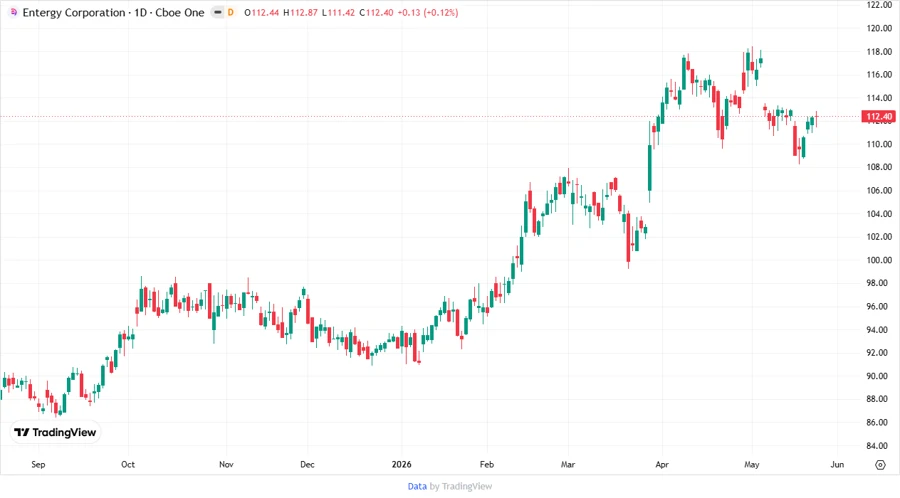Click the 90.00 price axis label
The image size is (900, 498).
881,376
